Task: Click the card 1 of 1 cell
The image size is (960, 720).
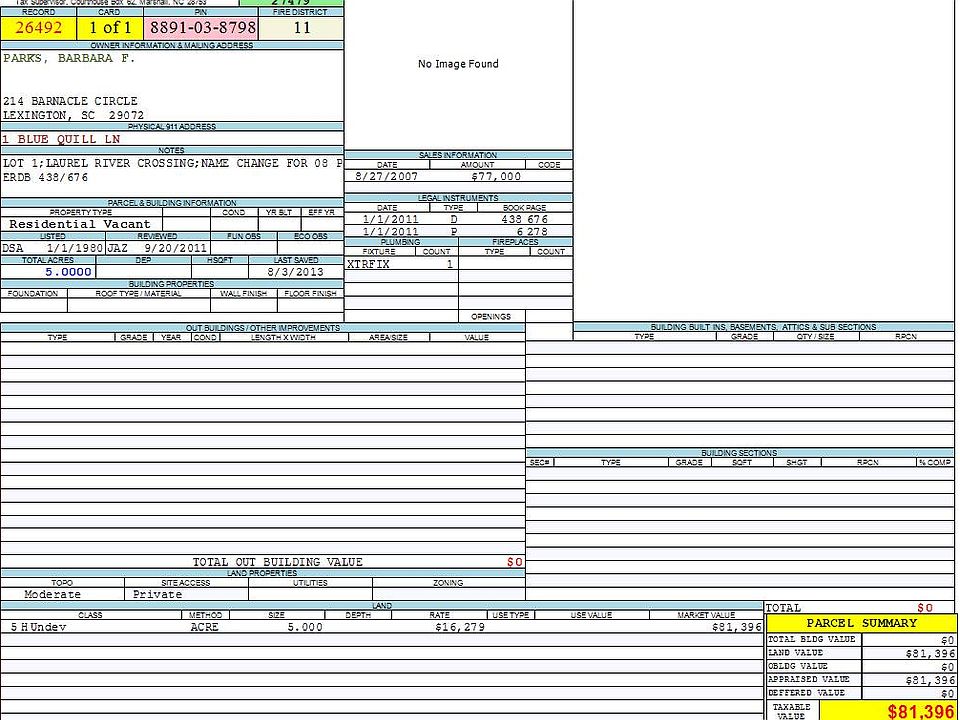Action: click(x=110, y=28)
